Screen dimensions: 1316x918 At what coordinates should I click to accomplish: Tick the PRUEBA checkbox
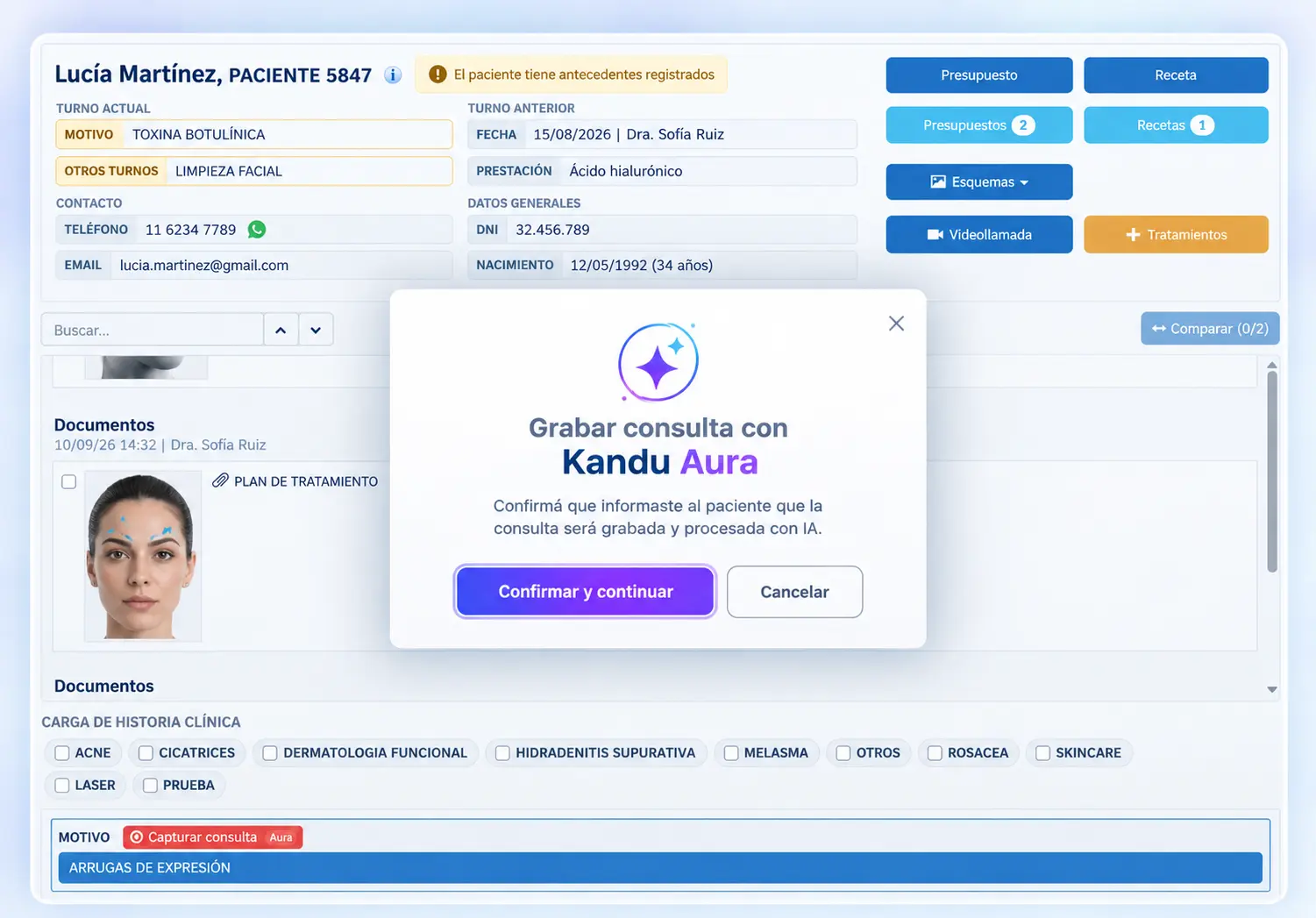tap(150, 786)
